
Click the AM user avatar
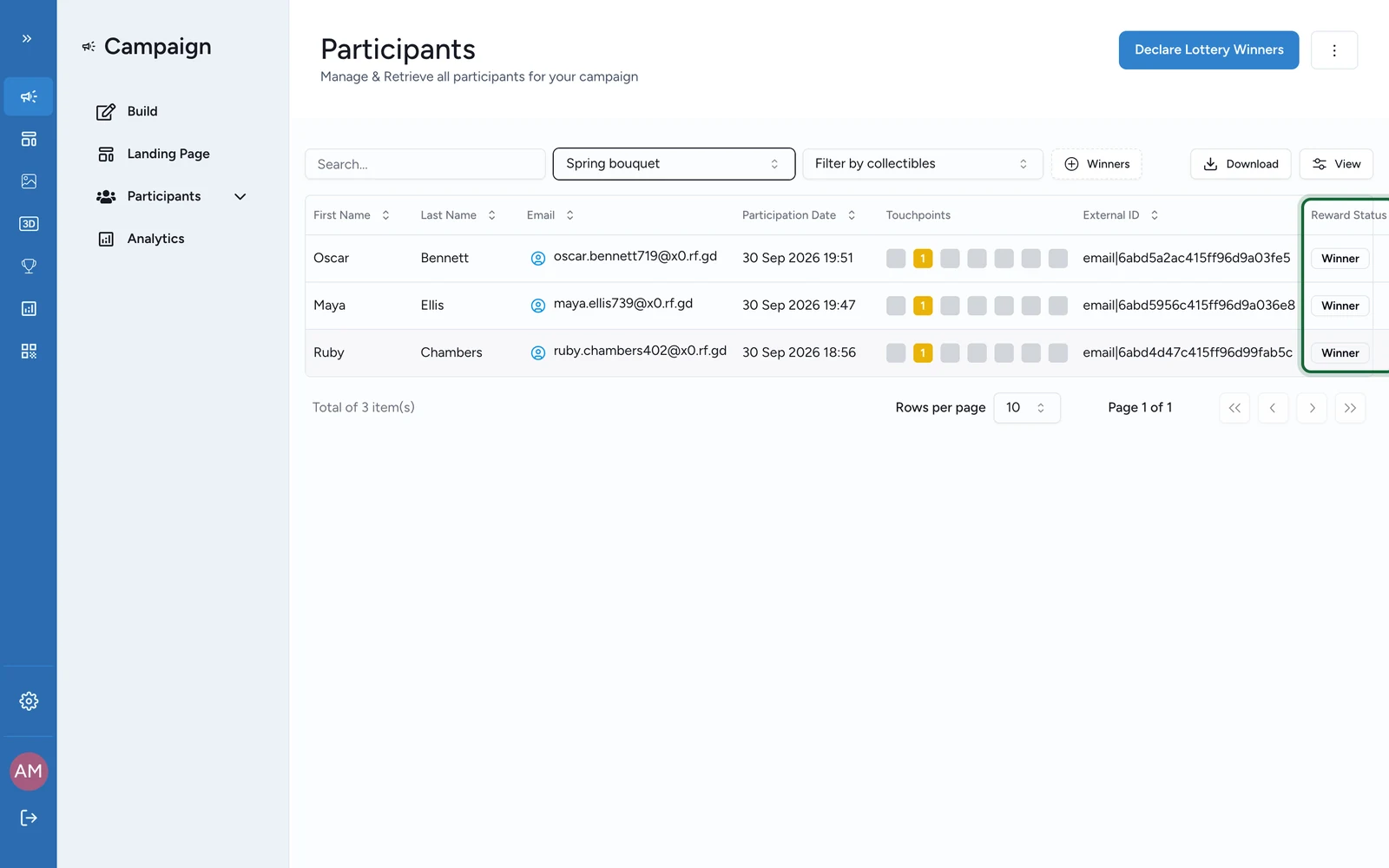point(29,771)
